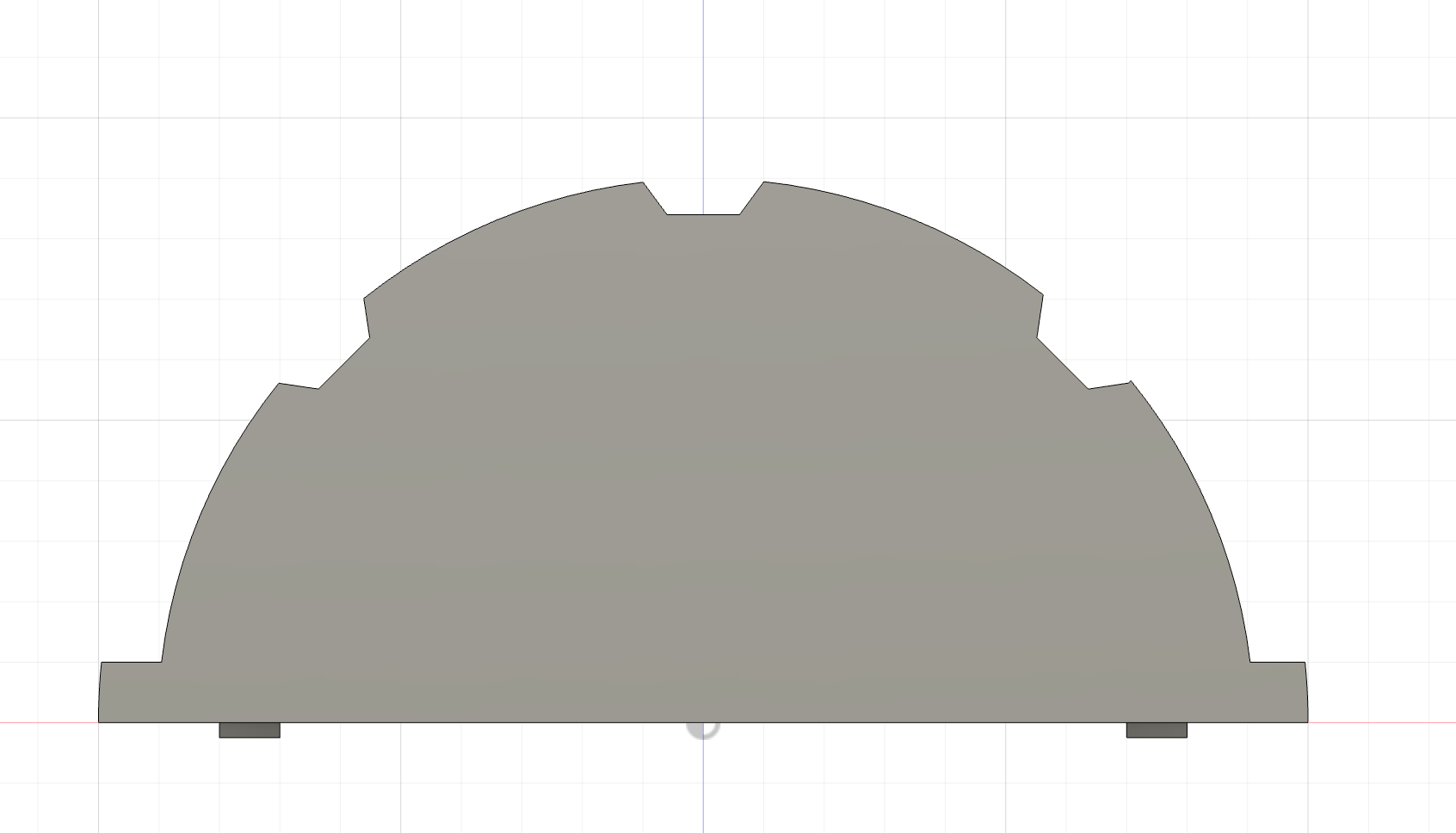
Task: Select the flat bottom of the top center notch
Action: [x=703, y=213]
